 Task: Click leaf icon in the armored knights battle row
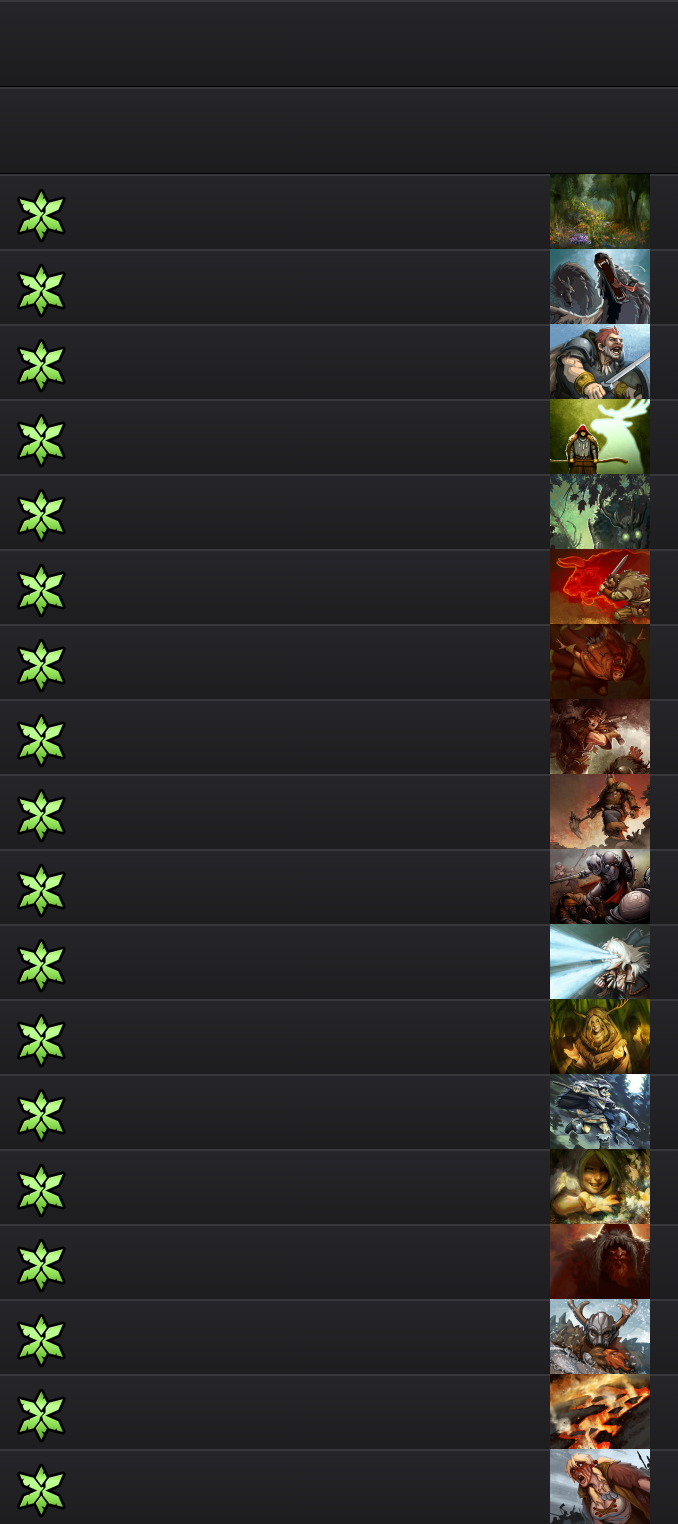click(41, 890)
